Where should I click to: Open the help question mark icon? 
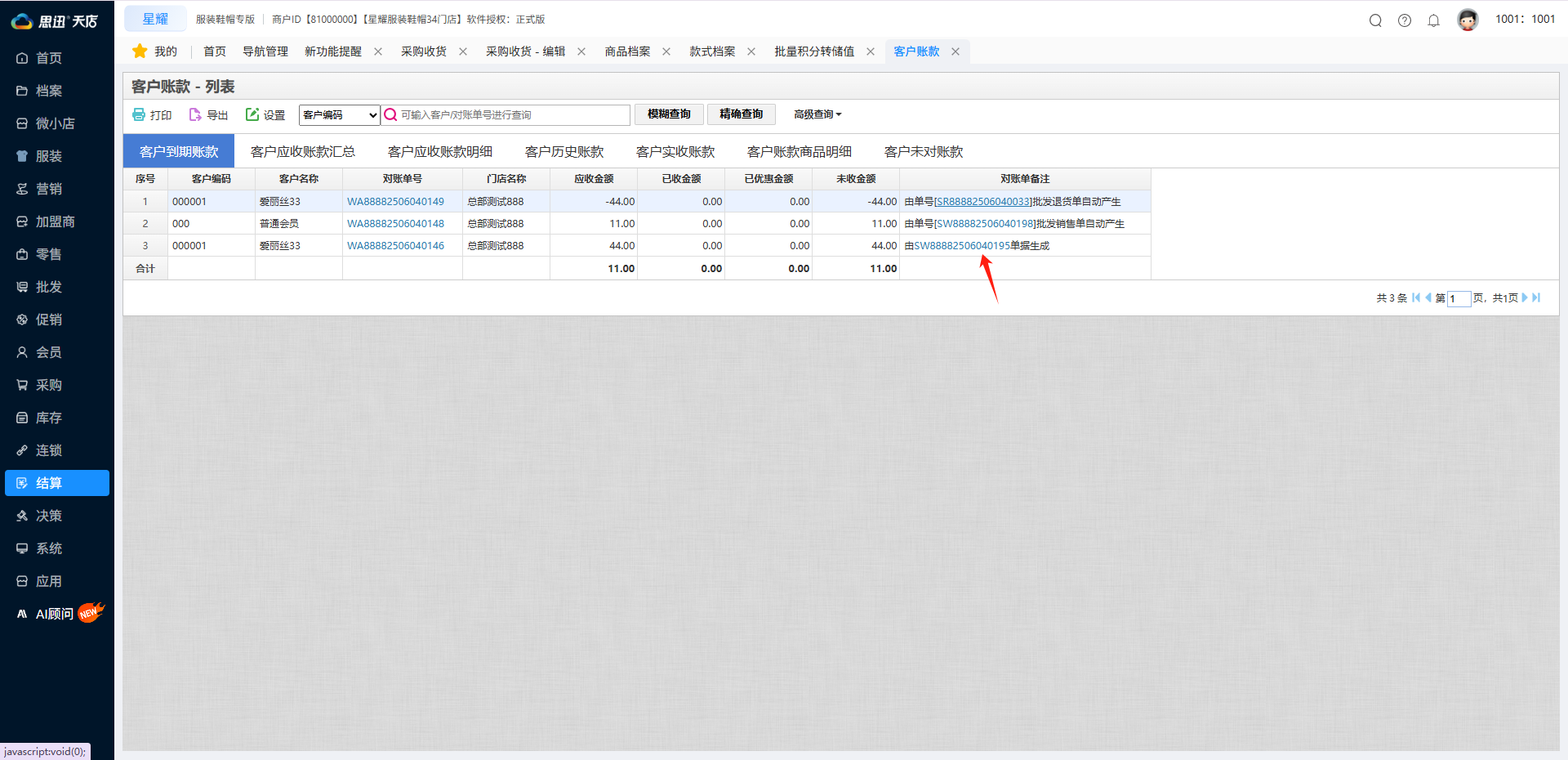pos(1405,20)
